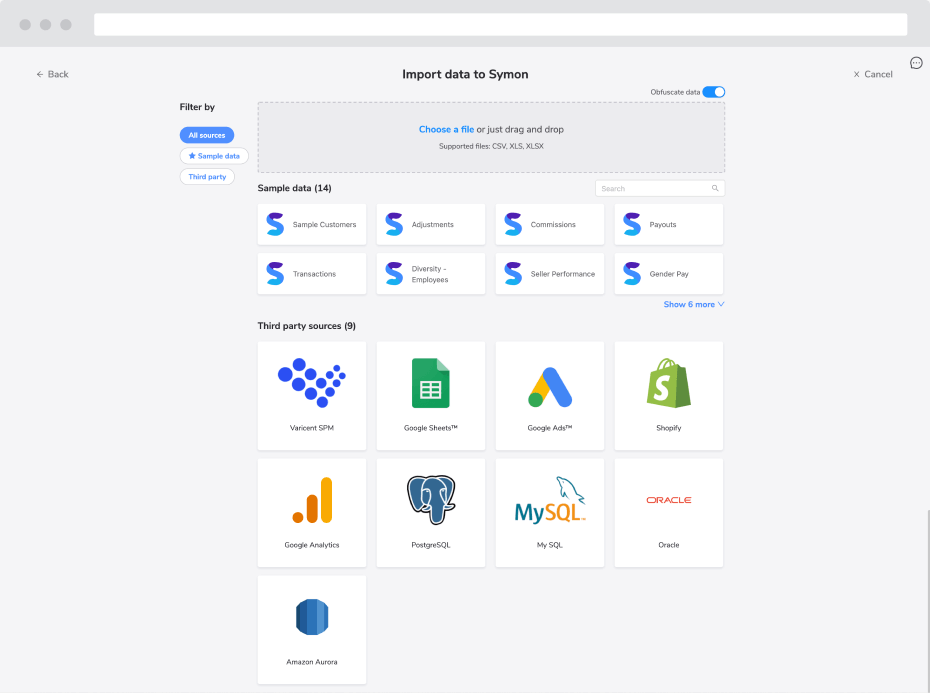
Task: Toggle the Obfuscate data switch
Action: pos(714,92)
